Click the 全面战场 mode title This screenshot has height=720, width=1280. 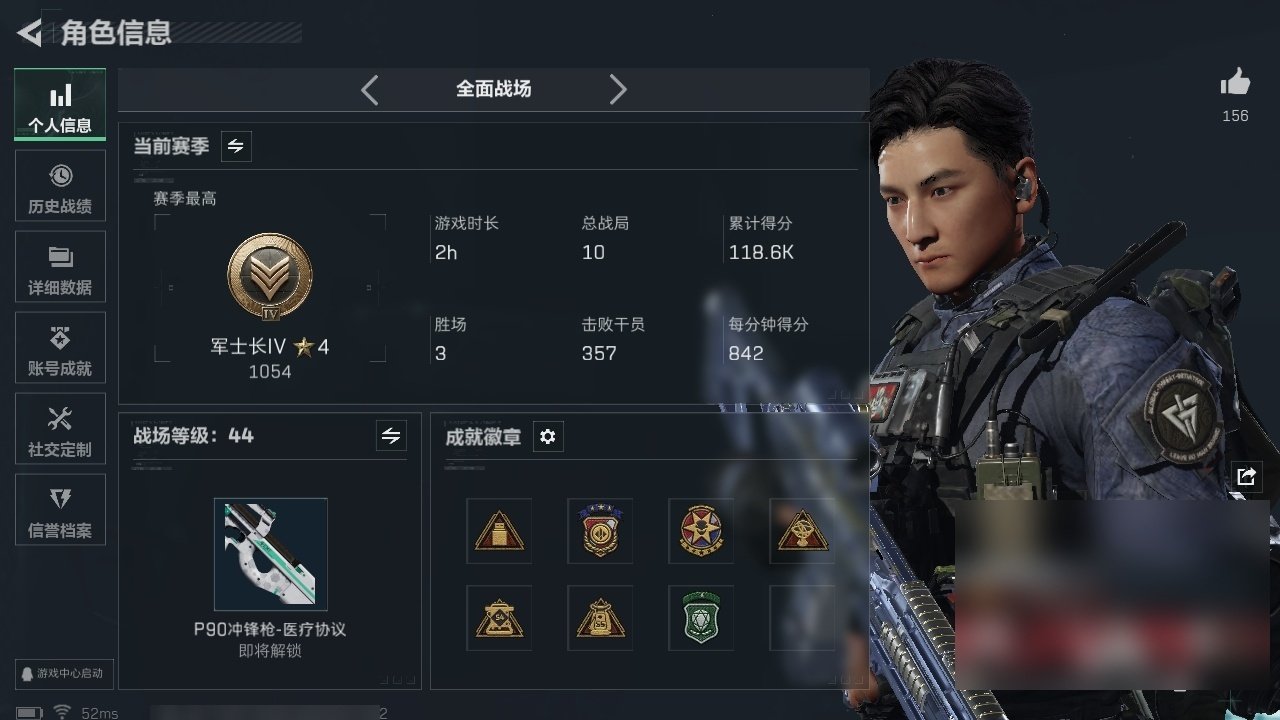point(494,89)
